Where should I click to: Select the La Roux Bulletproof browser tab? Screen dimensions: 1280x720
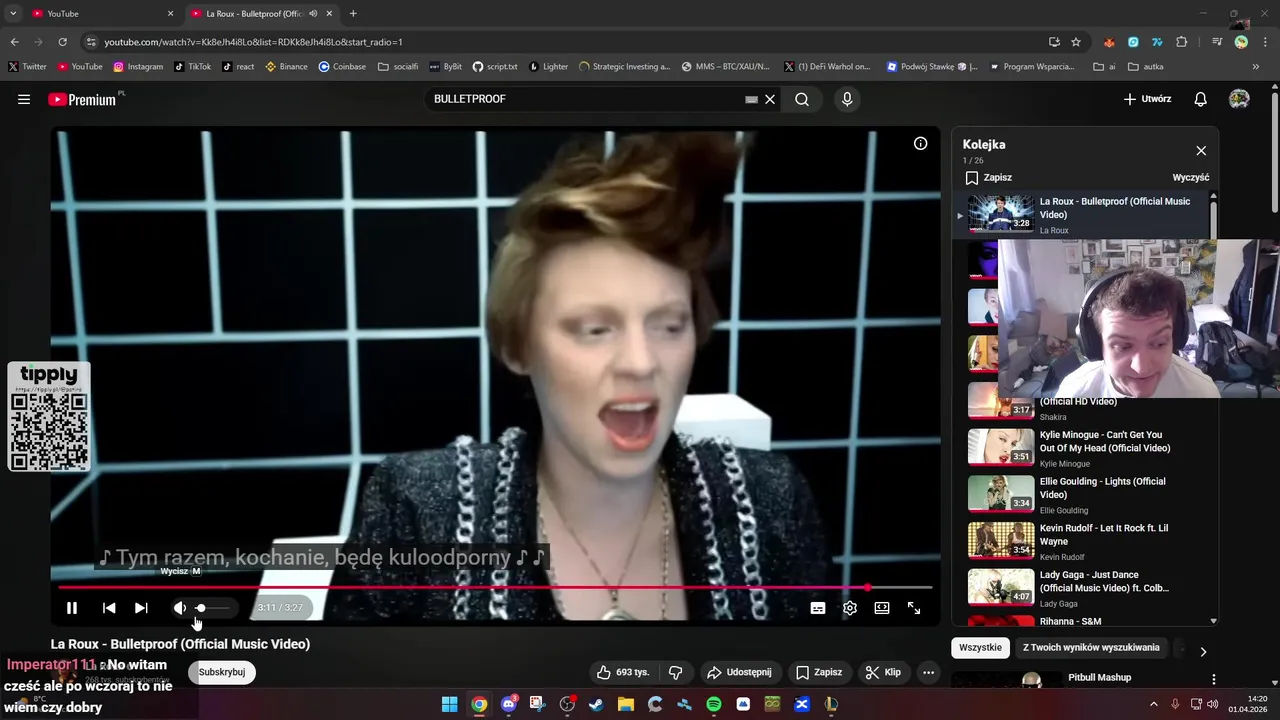tap(263, 13)
